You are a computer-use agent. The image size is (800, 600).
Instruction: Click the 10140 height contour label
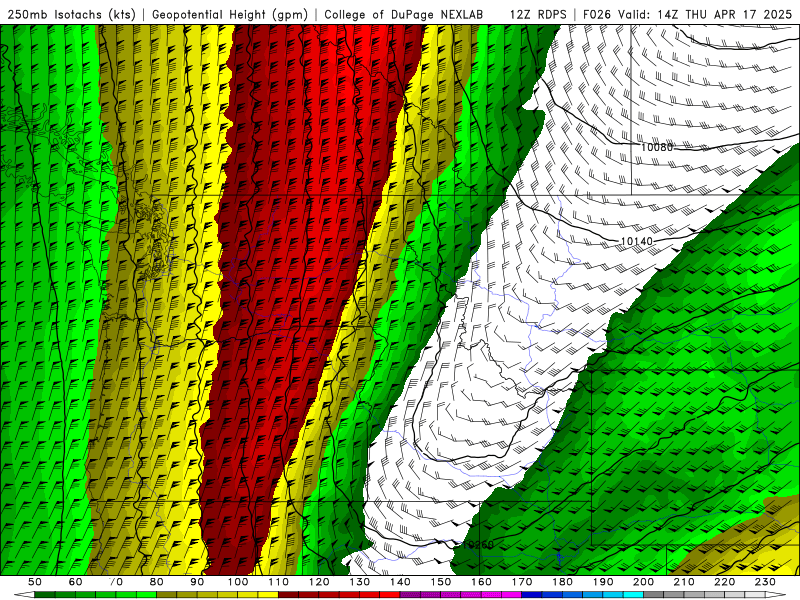[x=636, y=241]
